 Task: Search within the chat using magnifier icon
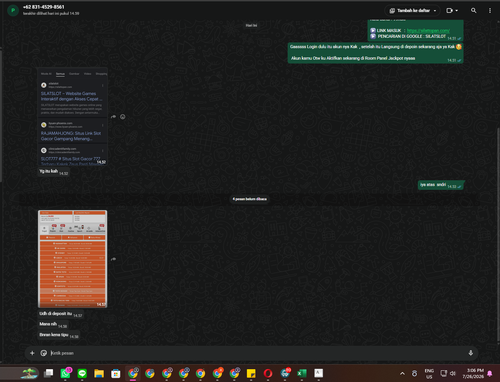[x=473, y=11]
